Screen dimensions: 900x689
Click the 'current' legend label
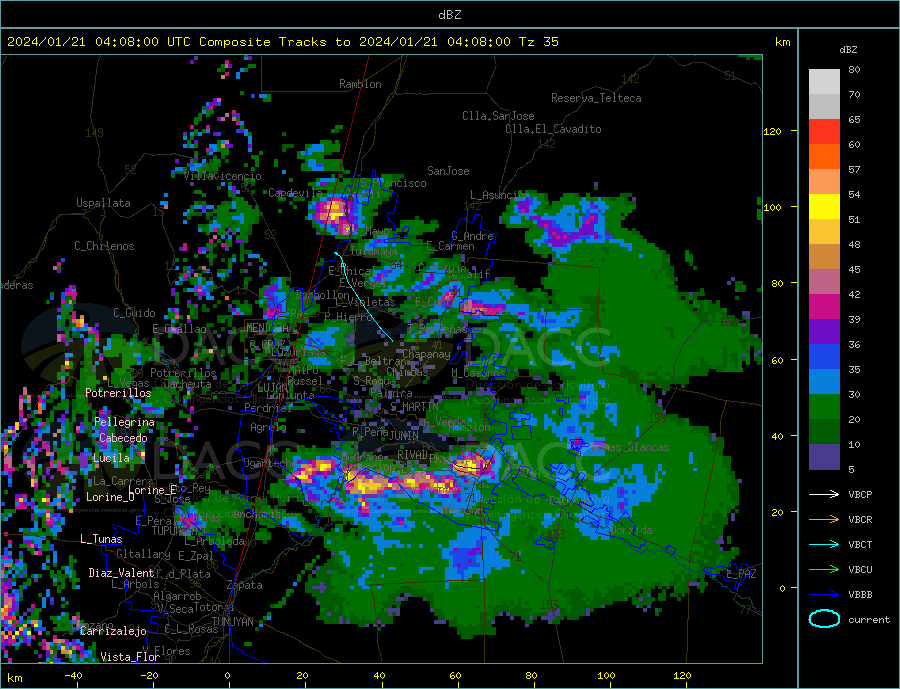[869, 620]
